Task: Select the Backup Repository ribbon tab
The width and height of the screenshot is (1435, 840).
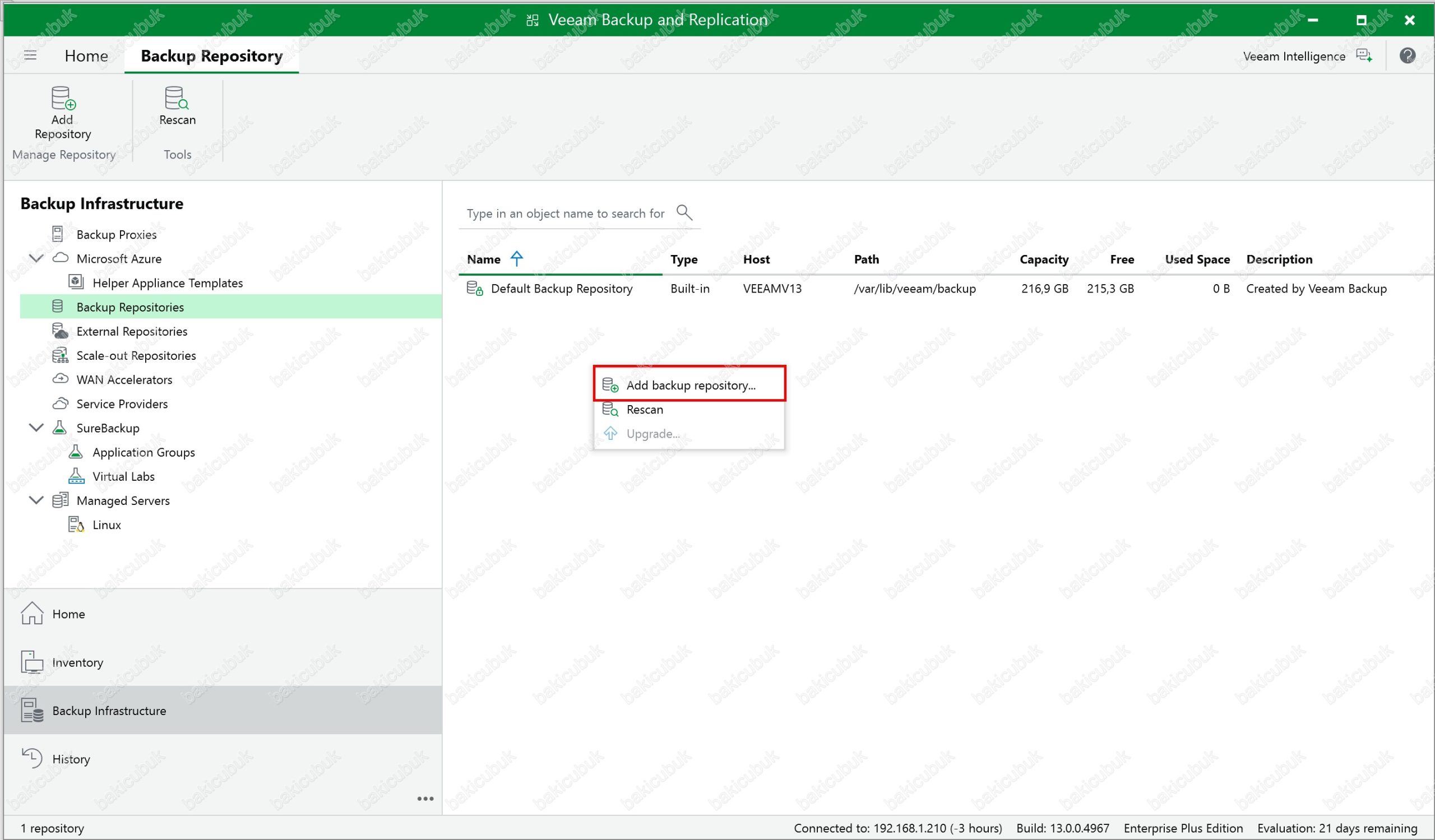Action: 211,56
